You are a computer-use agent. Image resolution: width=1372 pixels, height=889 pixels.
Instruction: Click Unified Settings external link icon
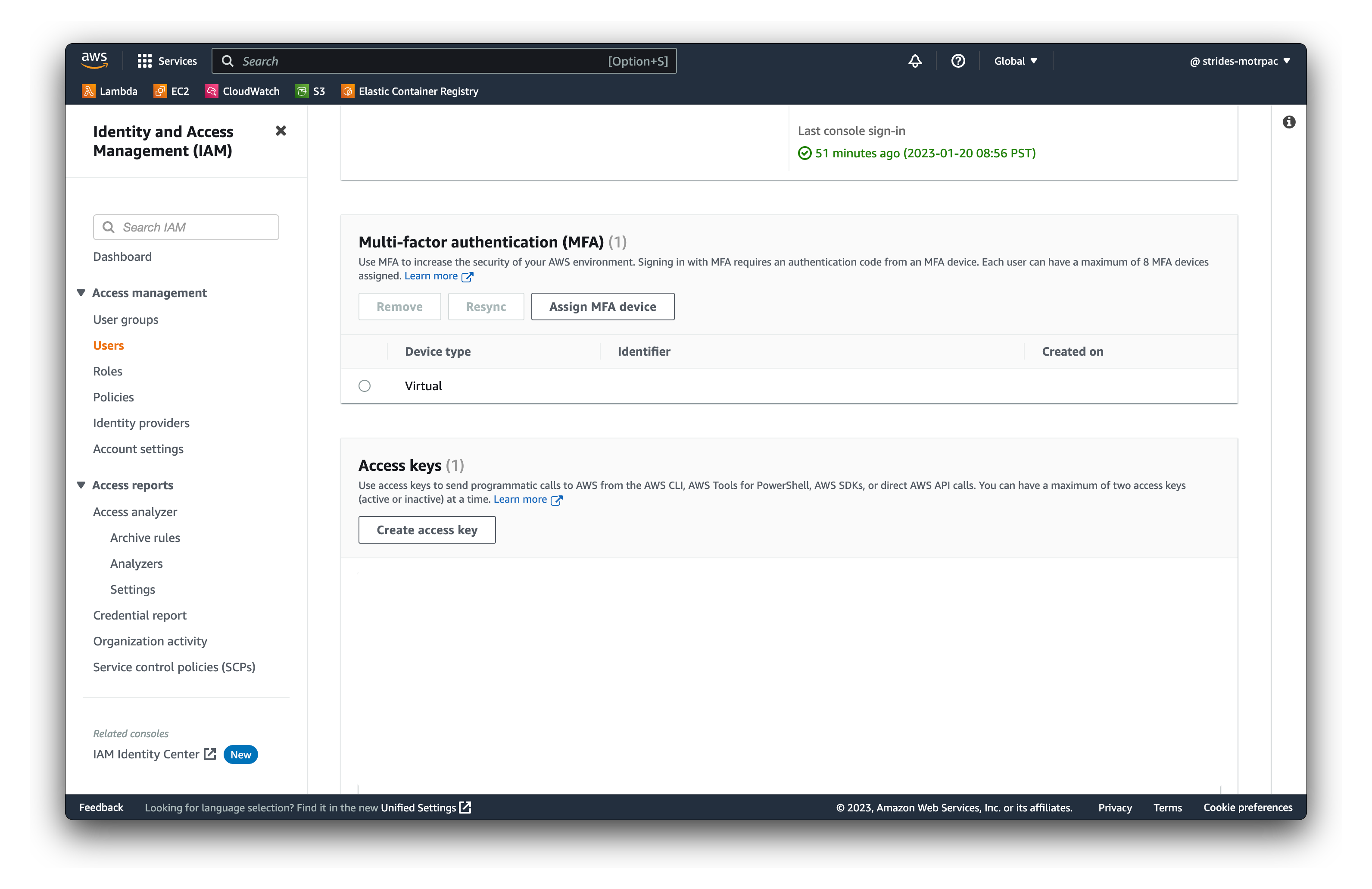[x=465, y=807]
